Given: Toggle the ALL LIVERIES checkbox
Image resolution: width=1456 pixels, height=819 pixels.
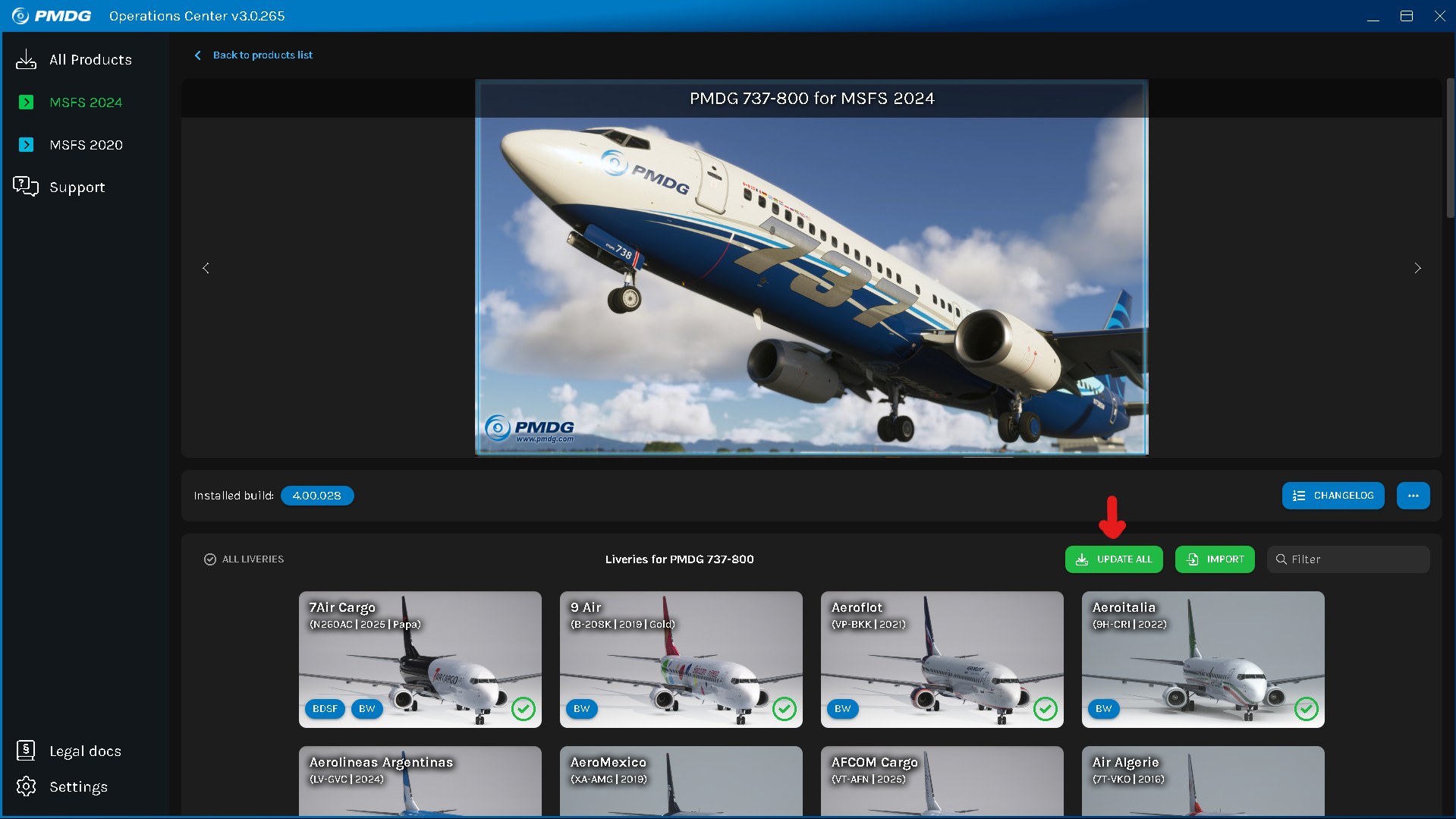Looking at the screenshot, I should pyautogui.click(x=210, y=559).
